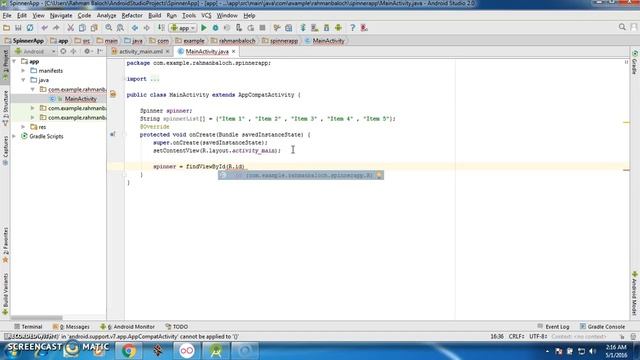Click the Synchronize toolbar icon
This screenshot has width=640, height=360.
[x=30, y=28]
